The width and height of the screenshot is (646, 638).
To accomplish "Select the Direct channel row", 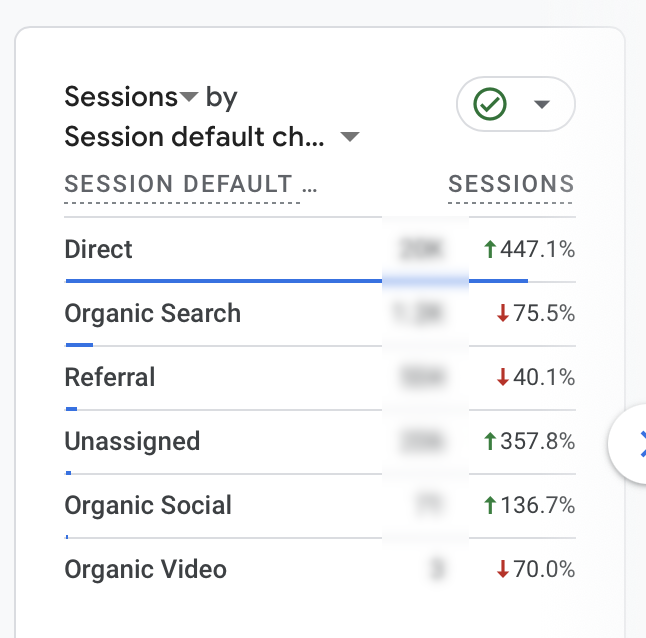I will (99, 249).
